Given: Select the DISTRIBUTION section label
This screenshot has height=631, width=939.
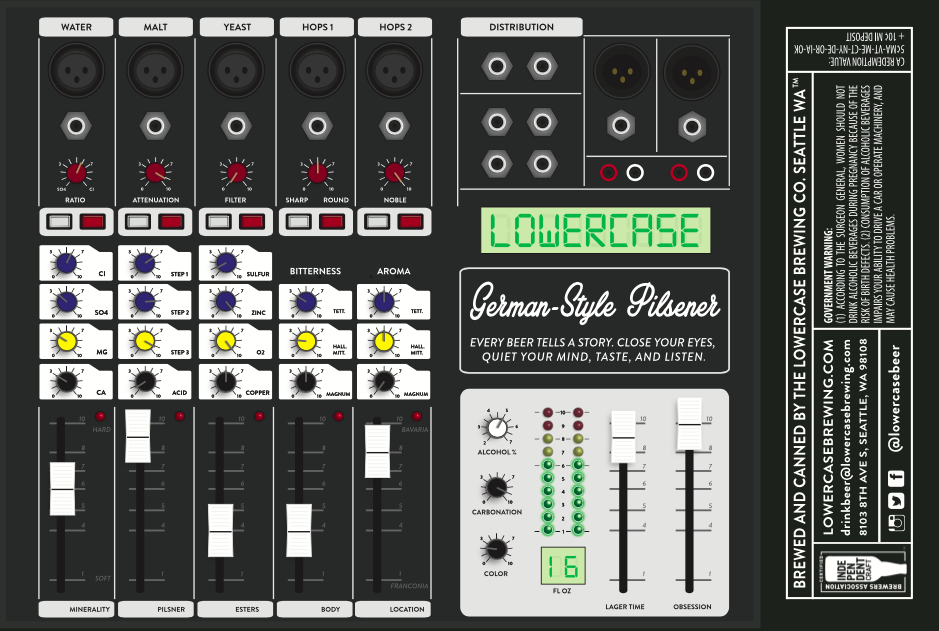Looking at the screenshot, I should (x=522, y=27).
